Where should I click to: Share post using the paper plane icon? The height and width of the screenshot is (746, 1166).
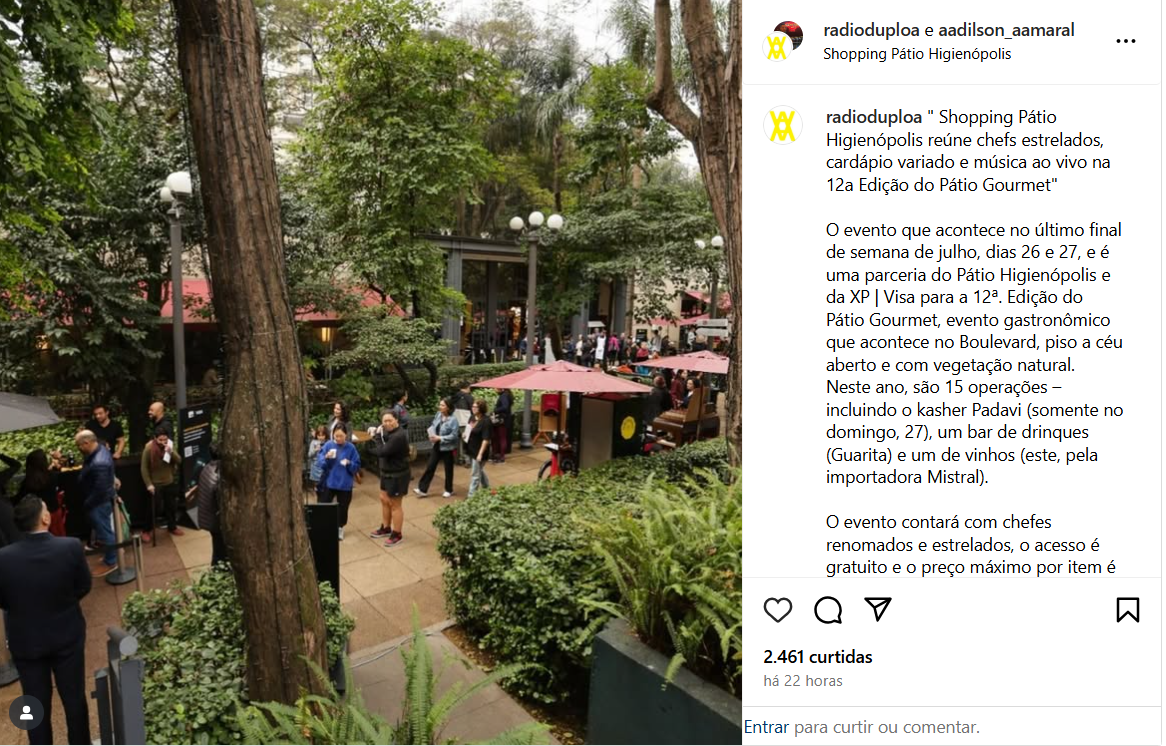877,609
